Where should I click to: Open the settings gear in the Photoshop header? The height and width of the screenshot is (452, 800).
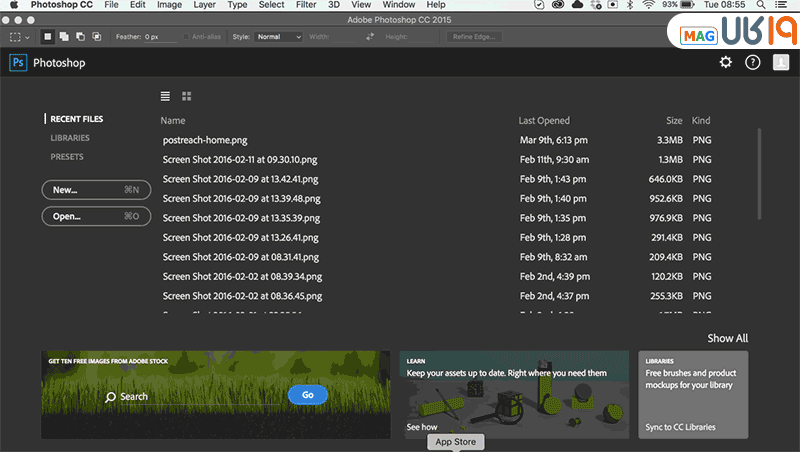726,63
